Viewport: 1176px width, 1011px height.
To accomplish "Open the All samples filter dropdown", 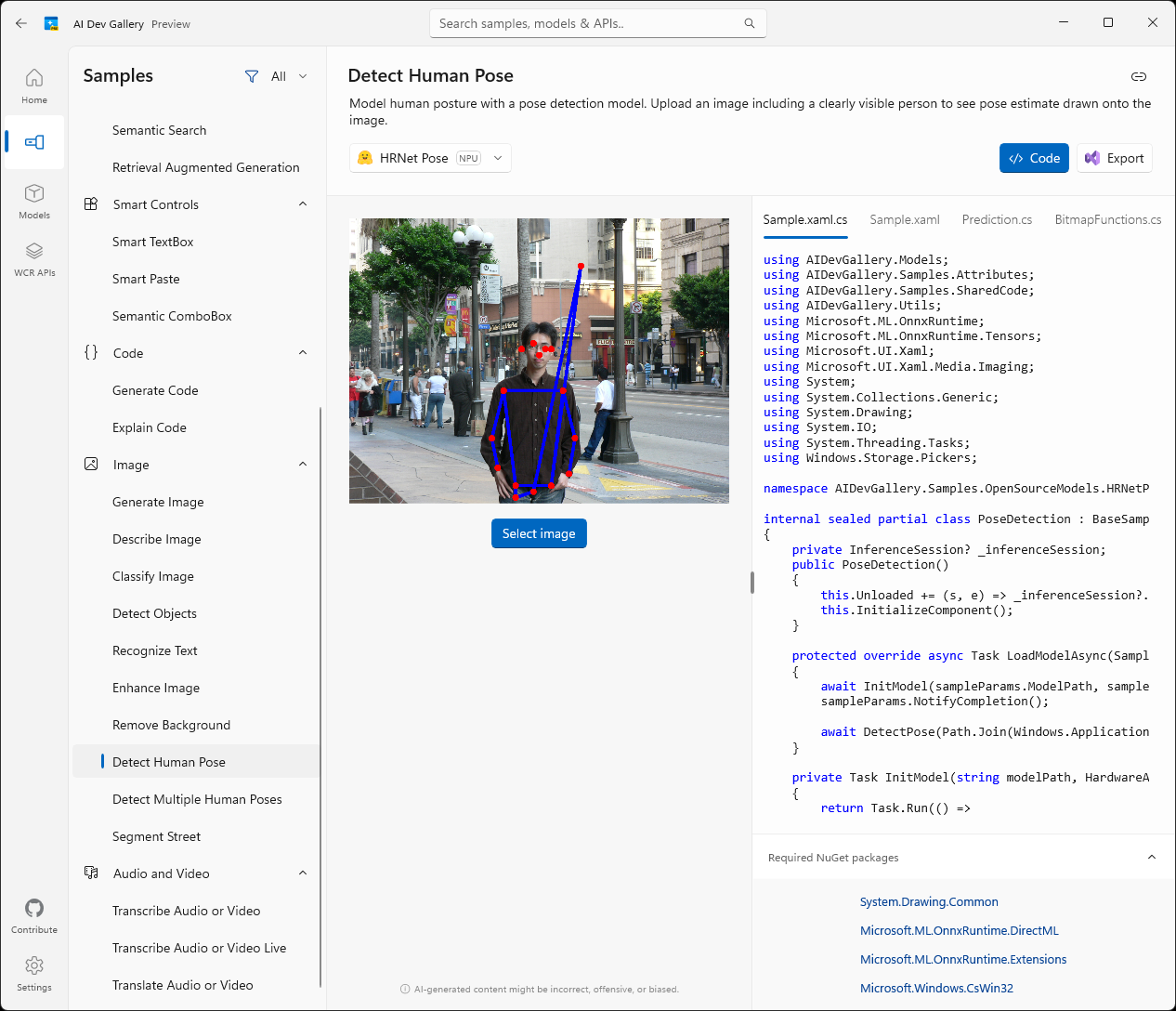I will coord(276,76).
